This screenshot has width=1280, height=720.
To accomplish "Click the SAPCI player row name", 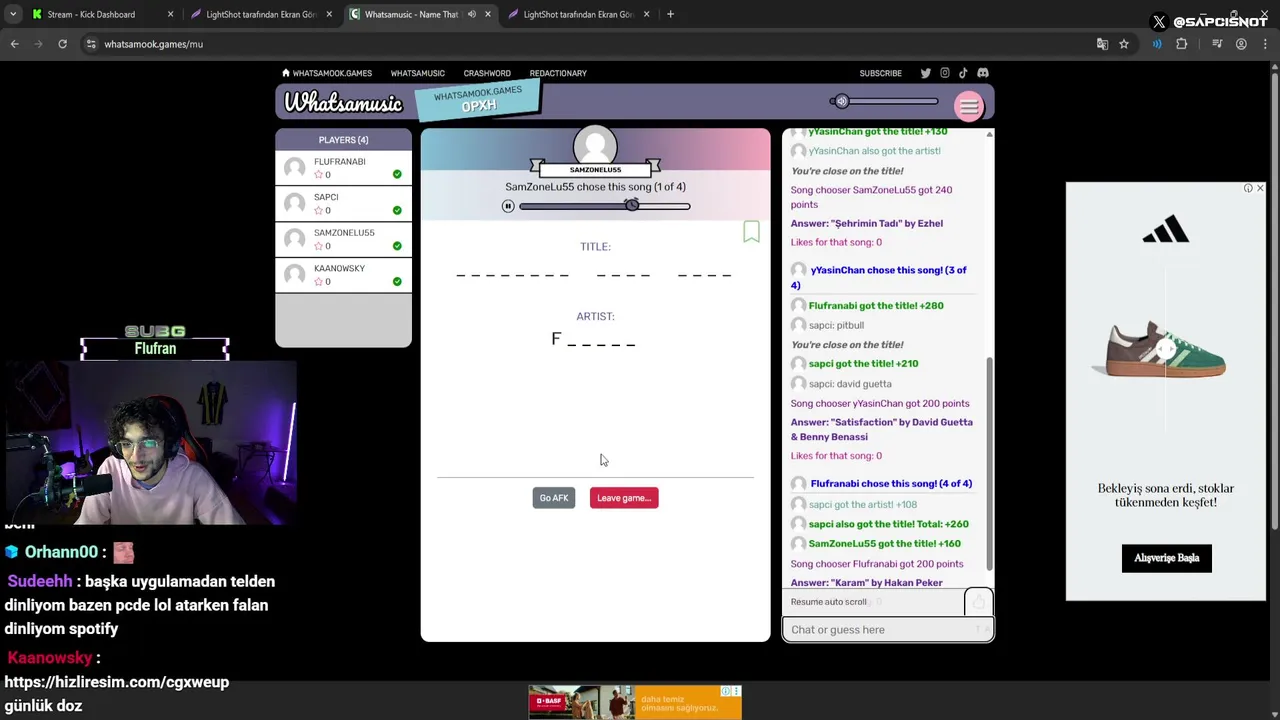I will [326, 197].
